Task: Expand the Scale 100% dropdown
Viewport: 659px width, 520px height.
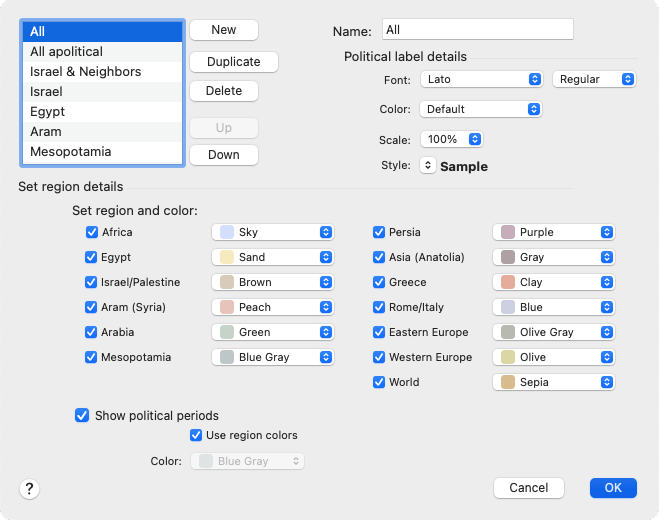Action: coord(451,139)
